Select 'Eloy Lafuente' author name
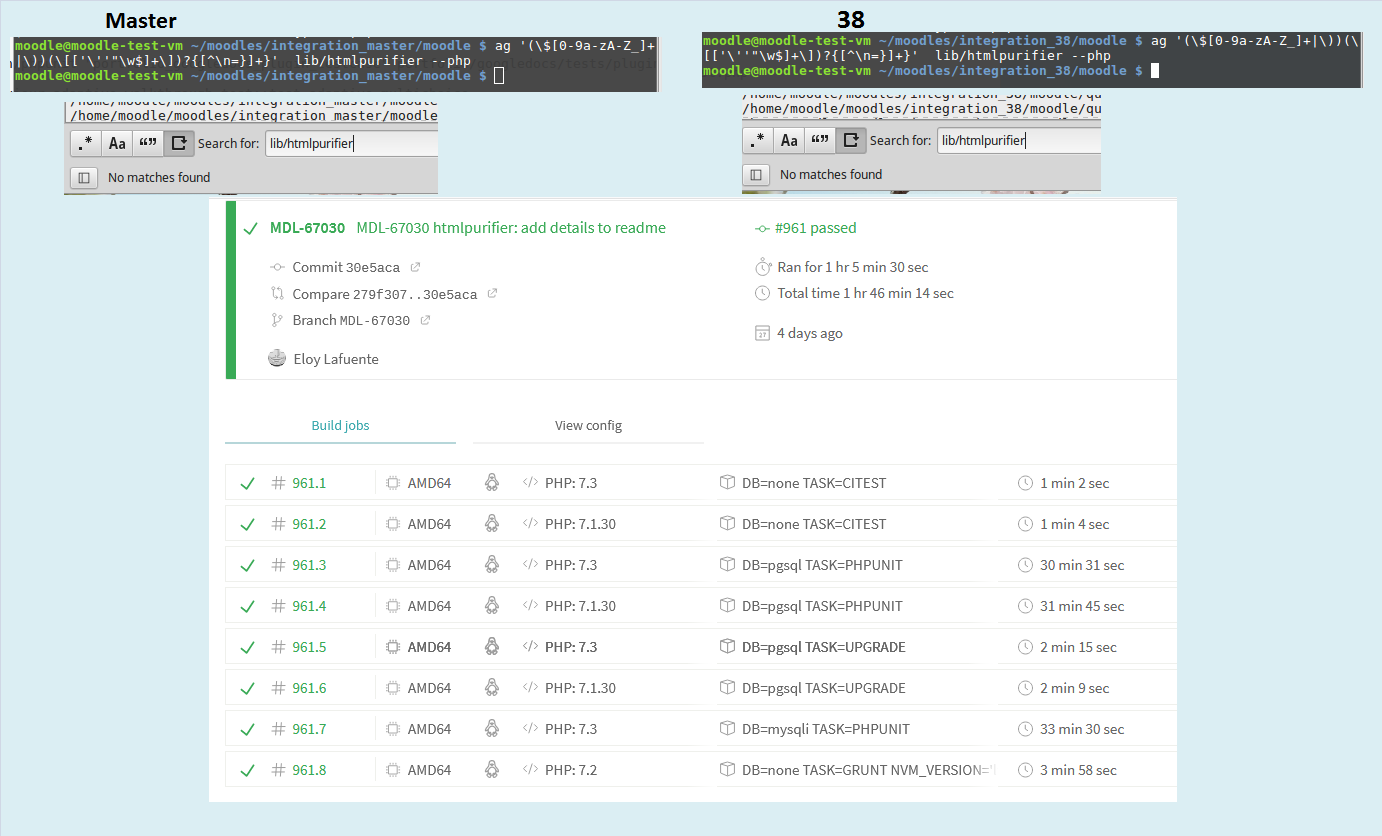This screenshot has width=1382, height=836. (x=336, y=359)
